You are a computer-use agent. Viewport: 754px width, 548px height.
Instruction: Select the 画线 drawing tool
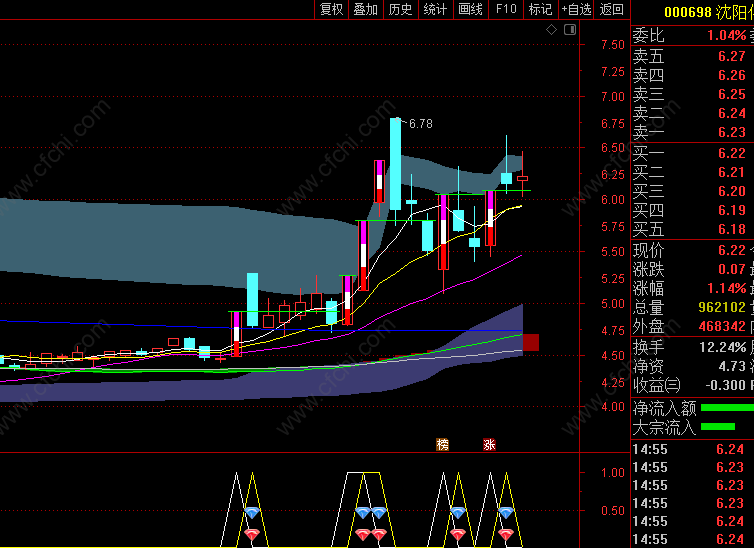click(471, 9)
